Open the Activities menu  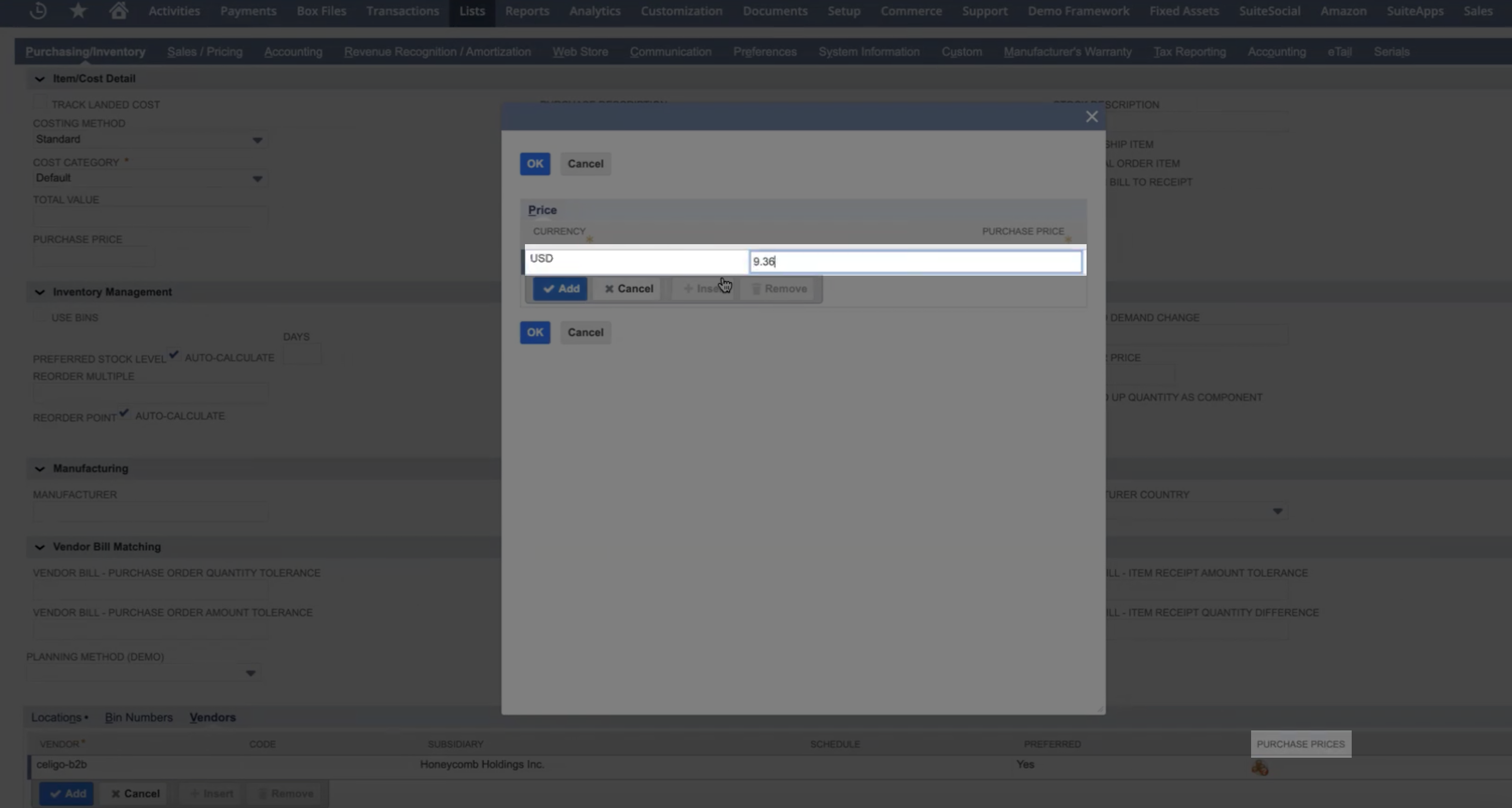(174, 11)
